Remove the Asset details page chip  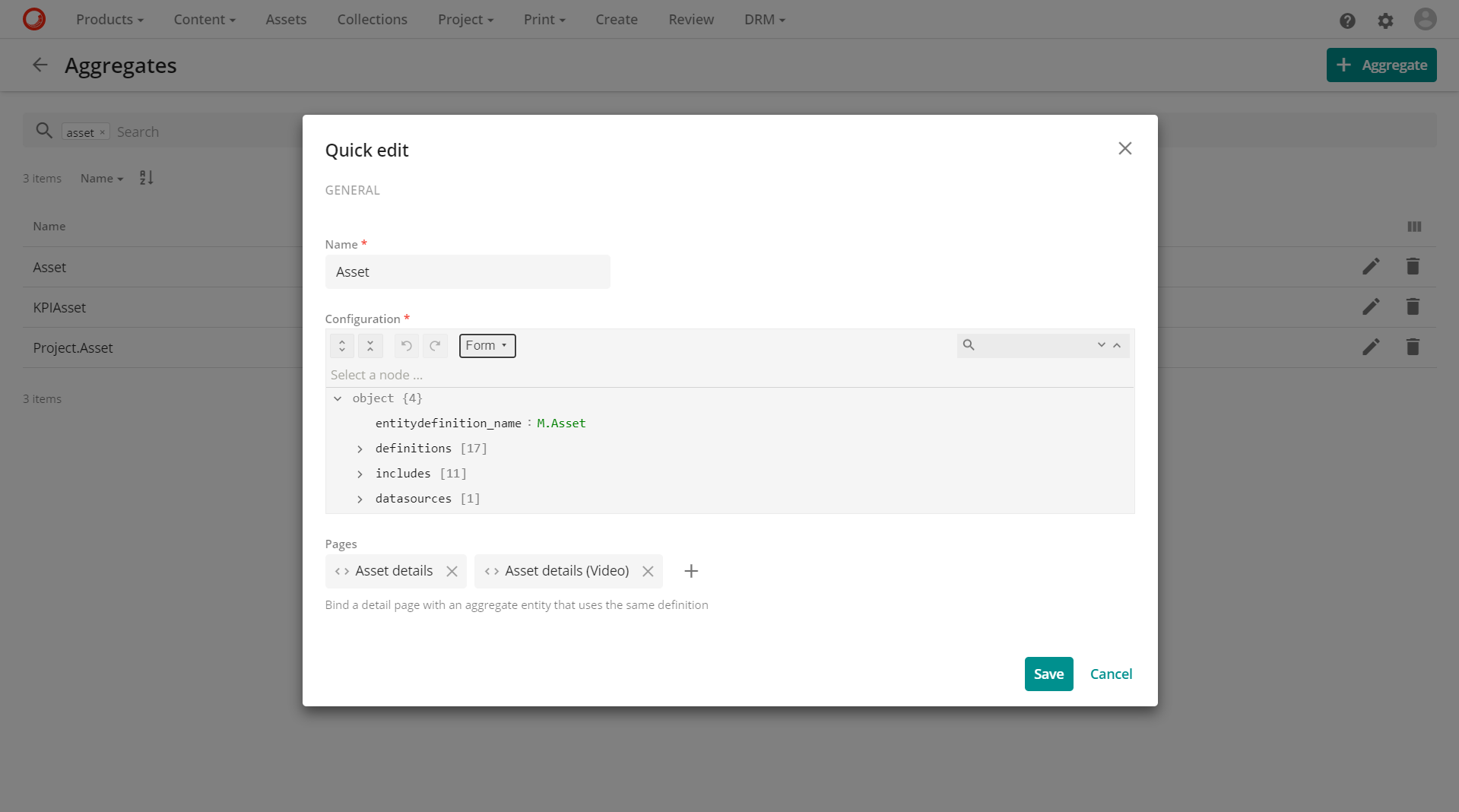[x=452, y=571]
